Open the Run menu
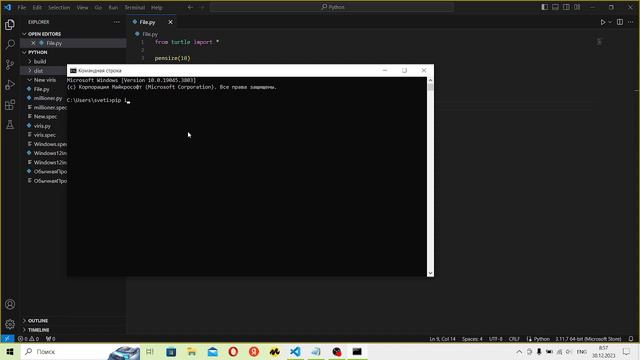The image size is (640, 360). pos(113,7)
